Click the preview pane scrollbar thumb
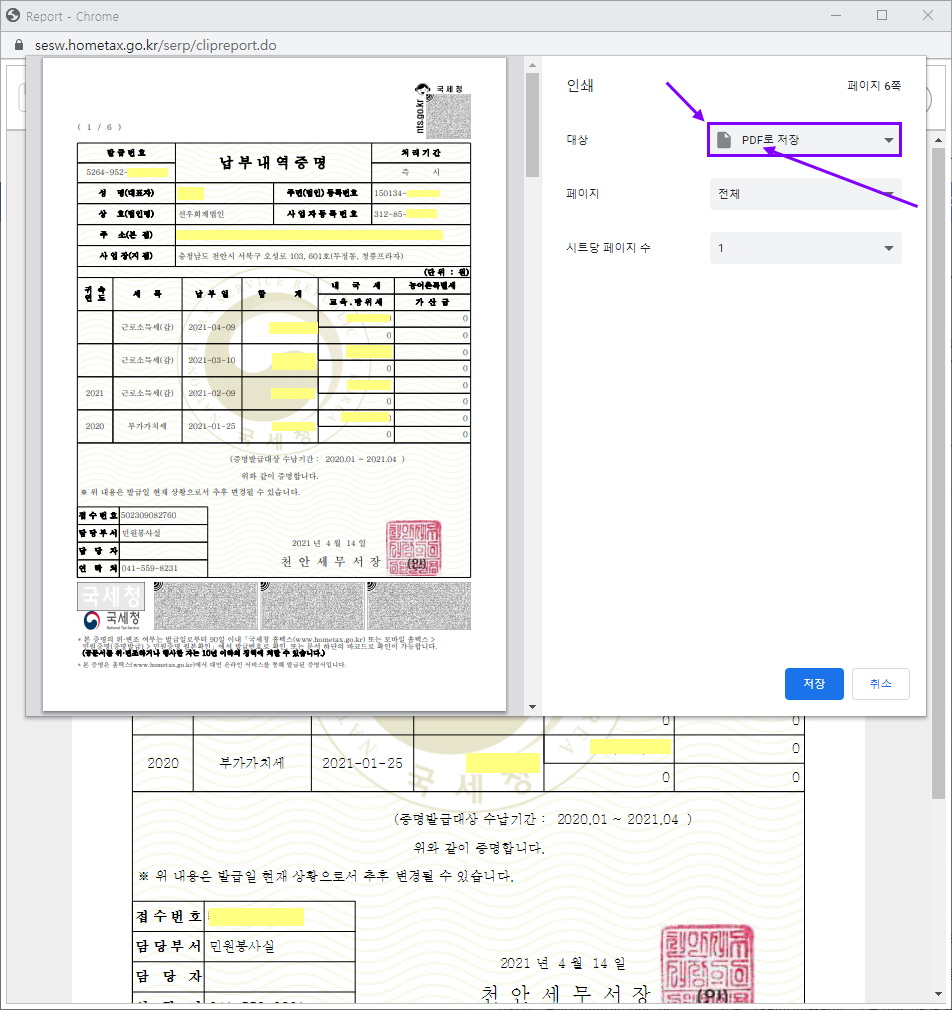The width and height of the screenshot is (952, 1010). pos(532,124)
